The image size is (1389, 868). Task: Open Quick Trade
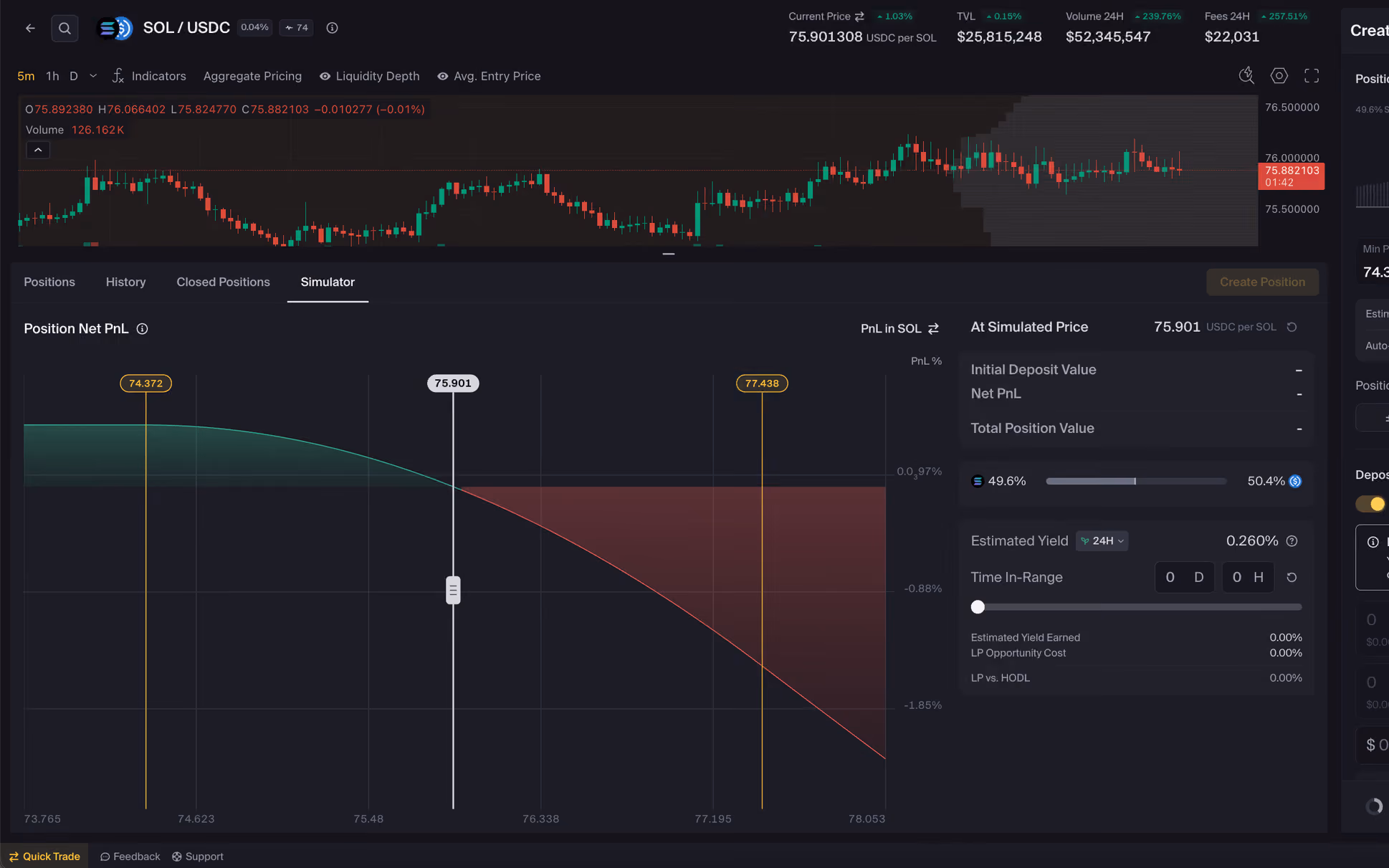pyautogui.click(x=44, y=857)
